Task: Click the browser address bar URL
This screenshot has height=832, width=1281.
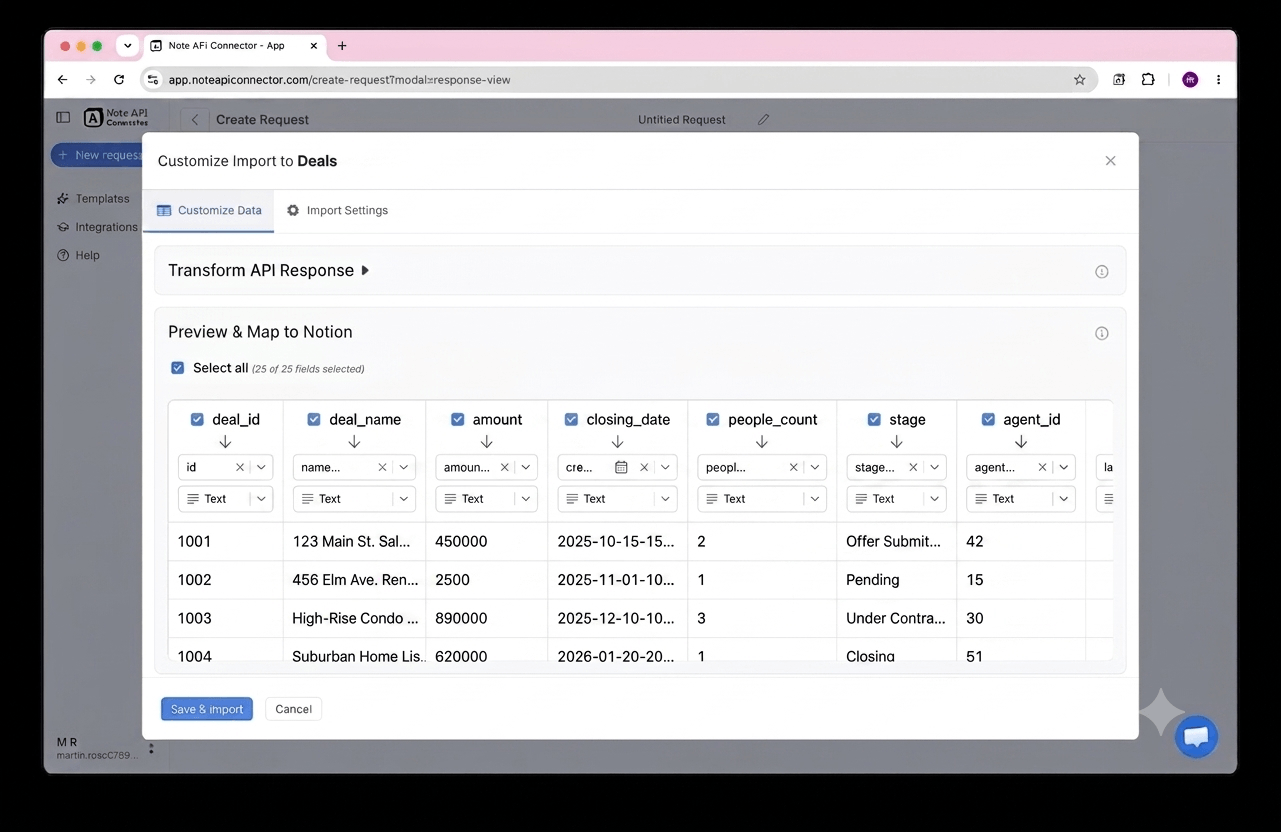Action: pos(340,80)
